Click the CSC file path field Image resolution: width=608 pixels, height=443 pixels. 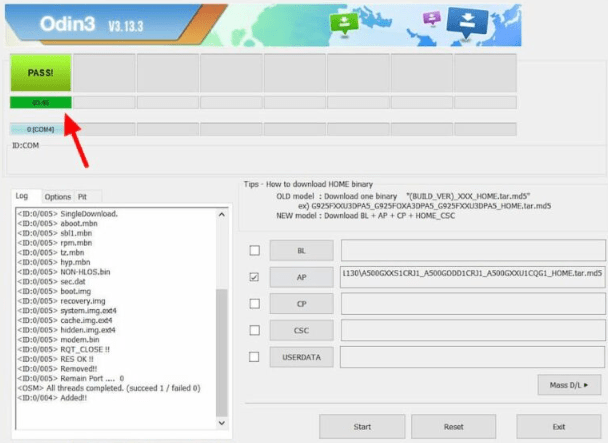(x=473, y=330)
